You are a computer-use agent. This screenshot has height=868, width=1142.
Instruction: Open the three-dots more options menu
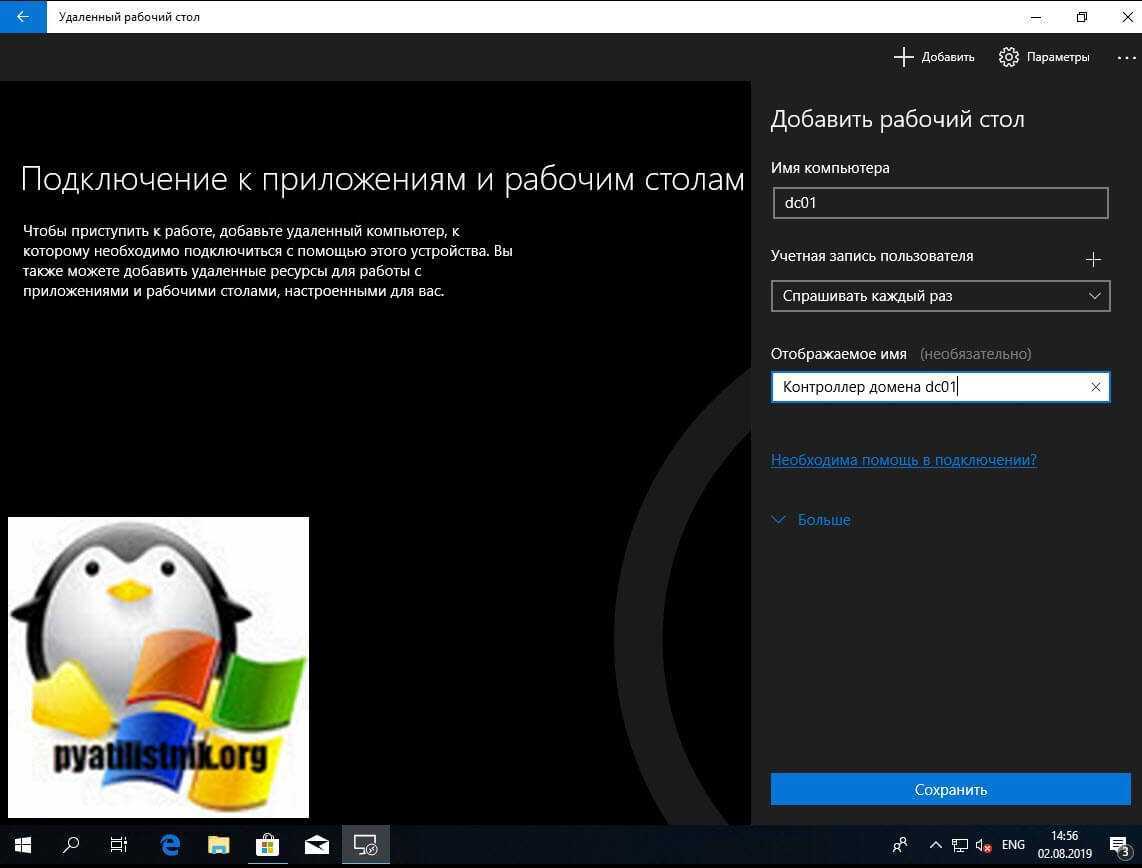click(x=1125, y=57)
